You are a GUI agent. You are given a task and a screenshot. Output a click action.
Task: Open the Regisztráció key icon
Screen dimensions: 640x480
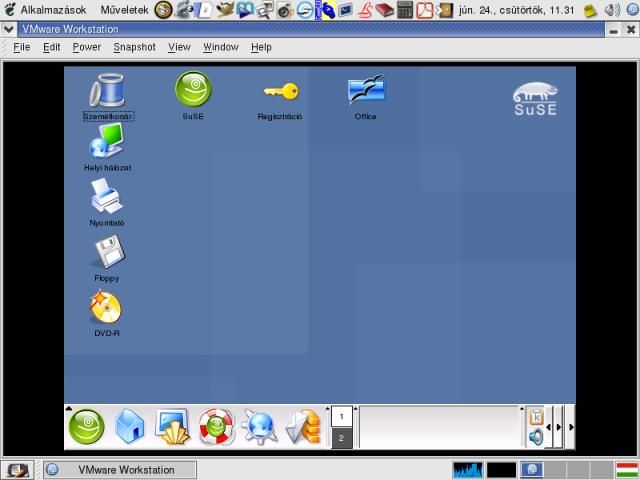pos(280,92)
